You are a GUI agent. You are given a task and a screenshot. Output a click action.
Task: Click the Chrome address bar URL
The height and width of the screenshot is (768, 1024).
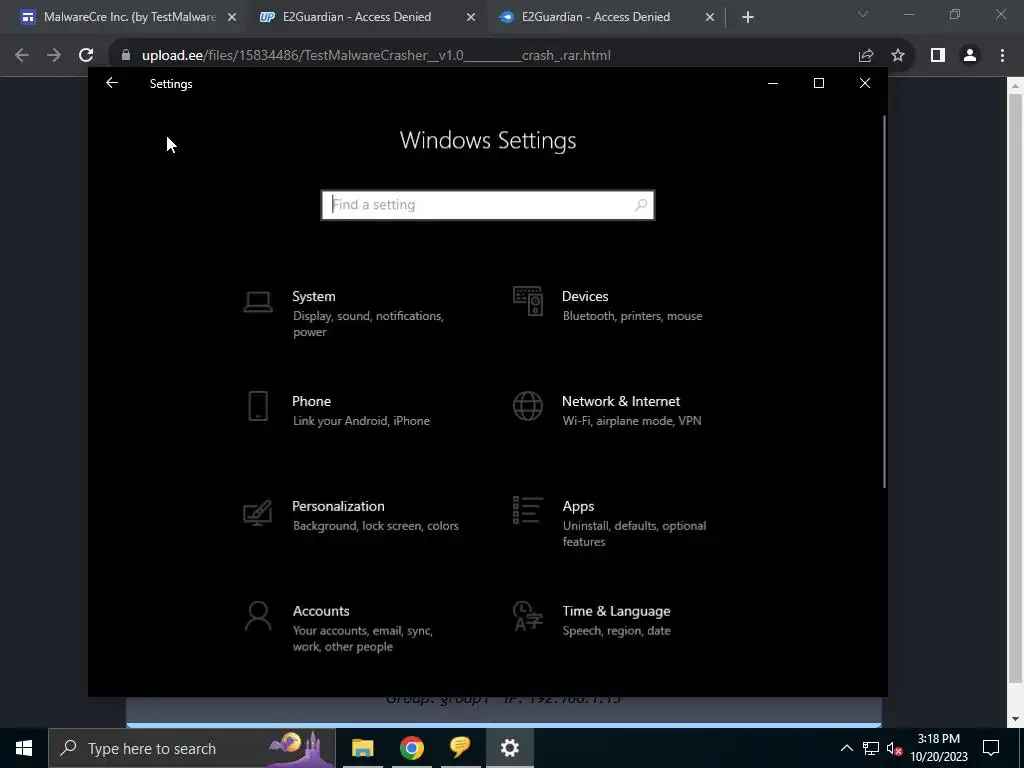[x=376, y=55]
